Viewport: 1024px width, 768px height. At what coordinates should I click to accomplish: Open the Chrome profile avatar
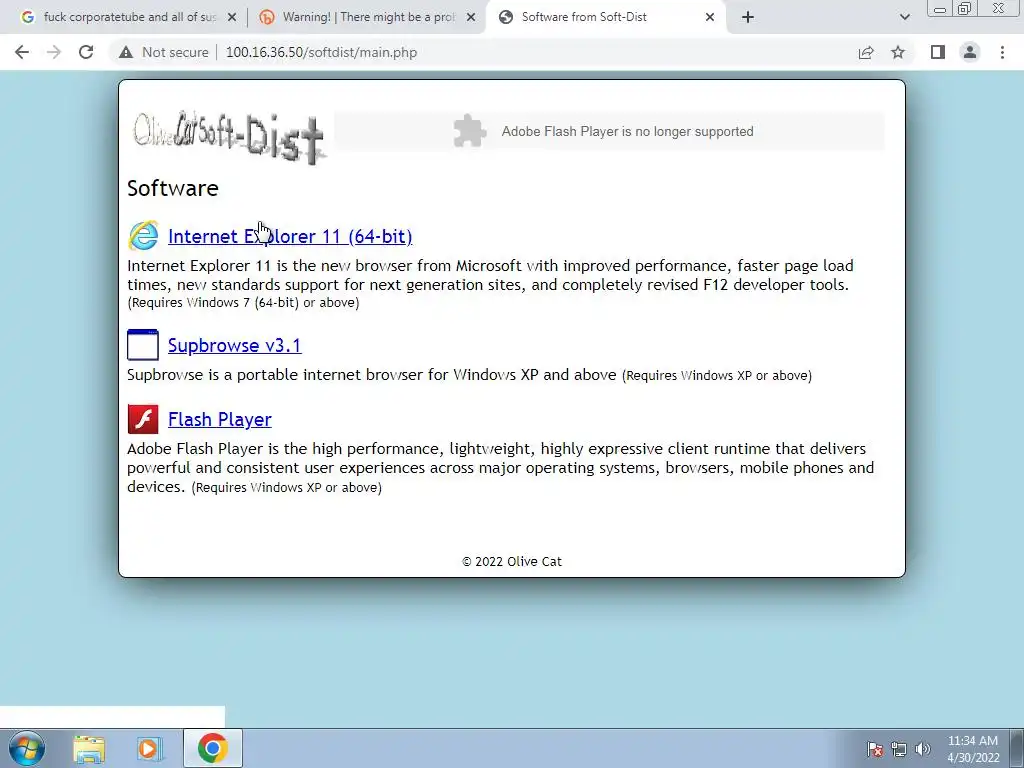(970, 52)
